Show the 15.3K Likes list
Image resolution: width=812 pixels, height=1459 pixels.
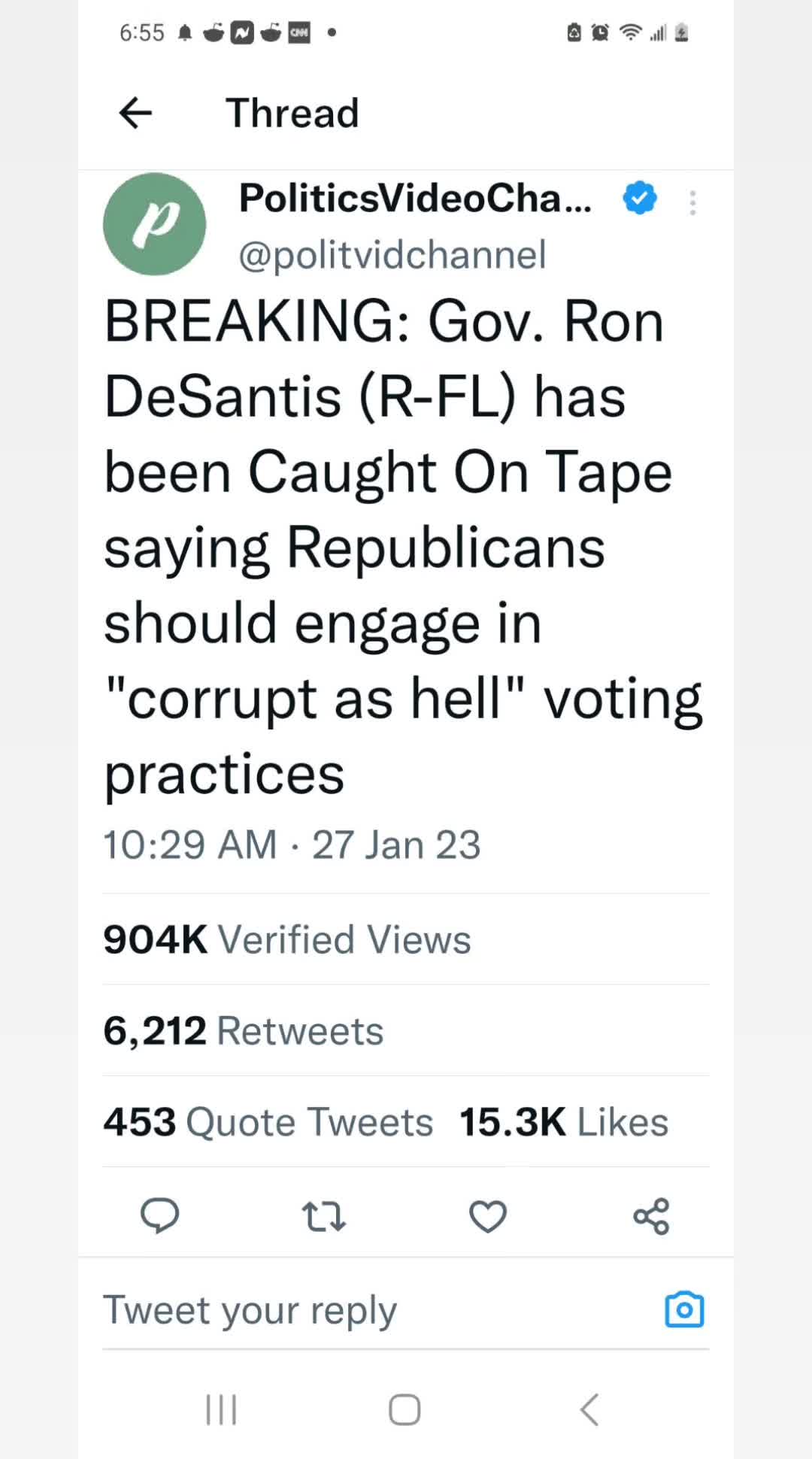pos(564,1122)
